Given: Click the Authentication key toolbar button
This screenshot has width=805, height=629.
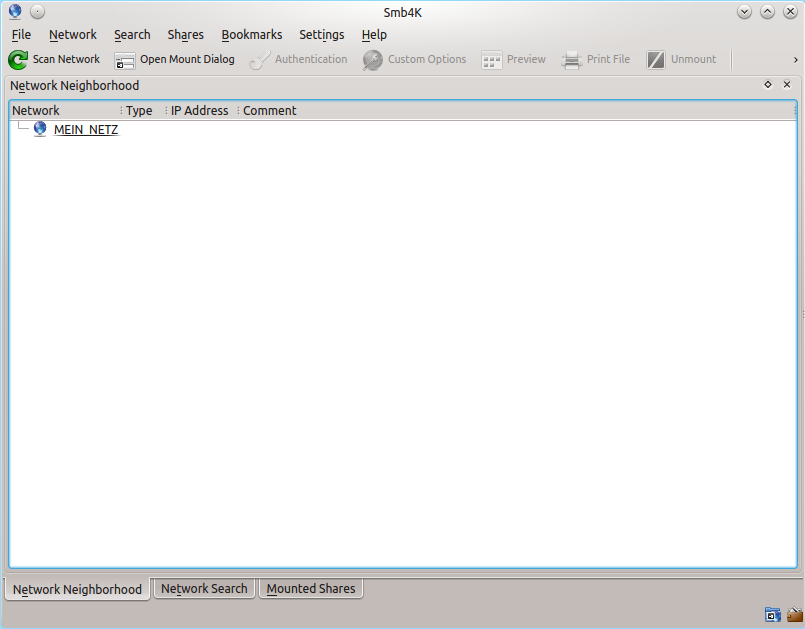Looking at the screenshot, I should pyautogui.click(x=298, y=60).
